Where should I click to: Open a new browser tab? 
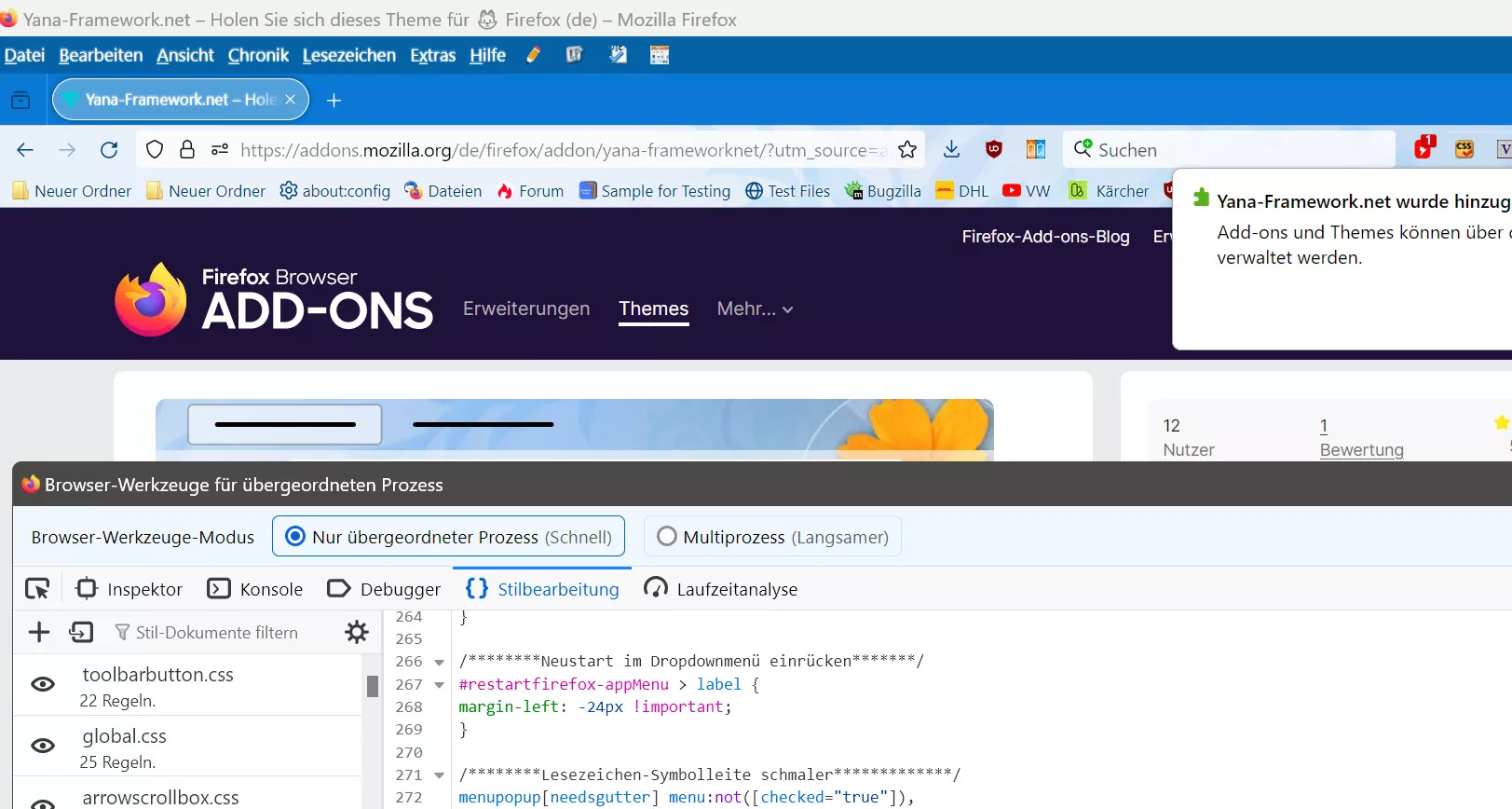pyautogui.click(x=334, y=101)
